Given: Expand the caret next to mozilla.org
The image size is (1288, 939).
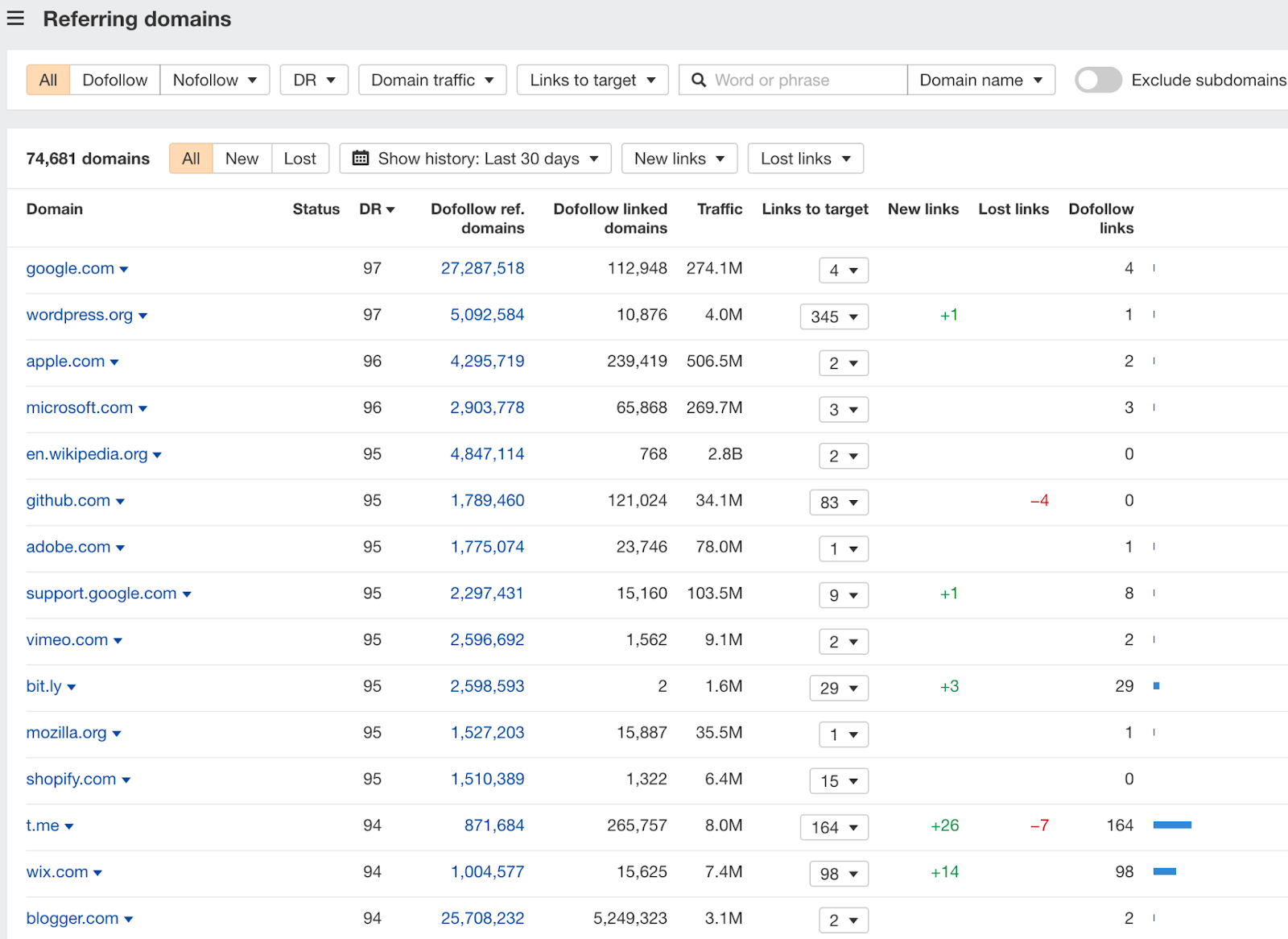Looking at the screenshot, I should (x=117, y=734).
